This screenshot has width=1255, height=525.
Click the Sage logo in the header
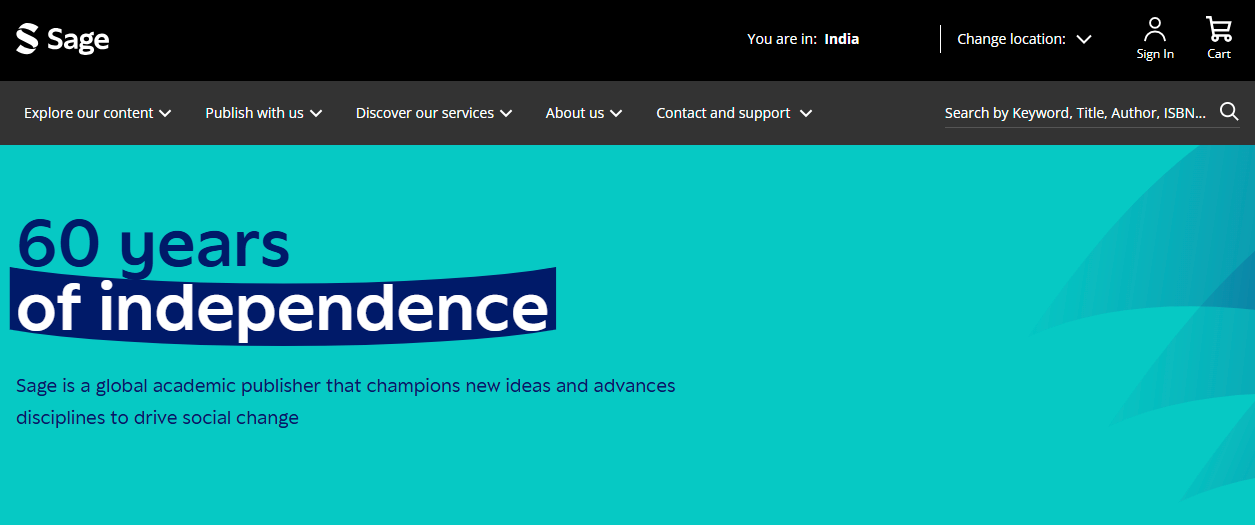62,39
